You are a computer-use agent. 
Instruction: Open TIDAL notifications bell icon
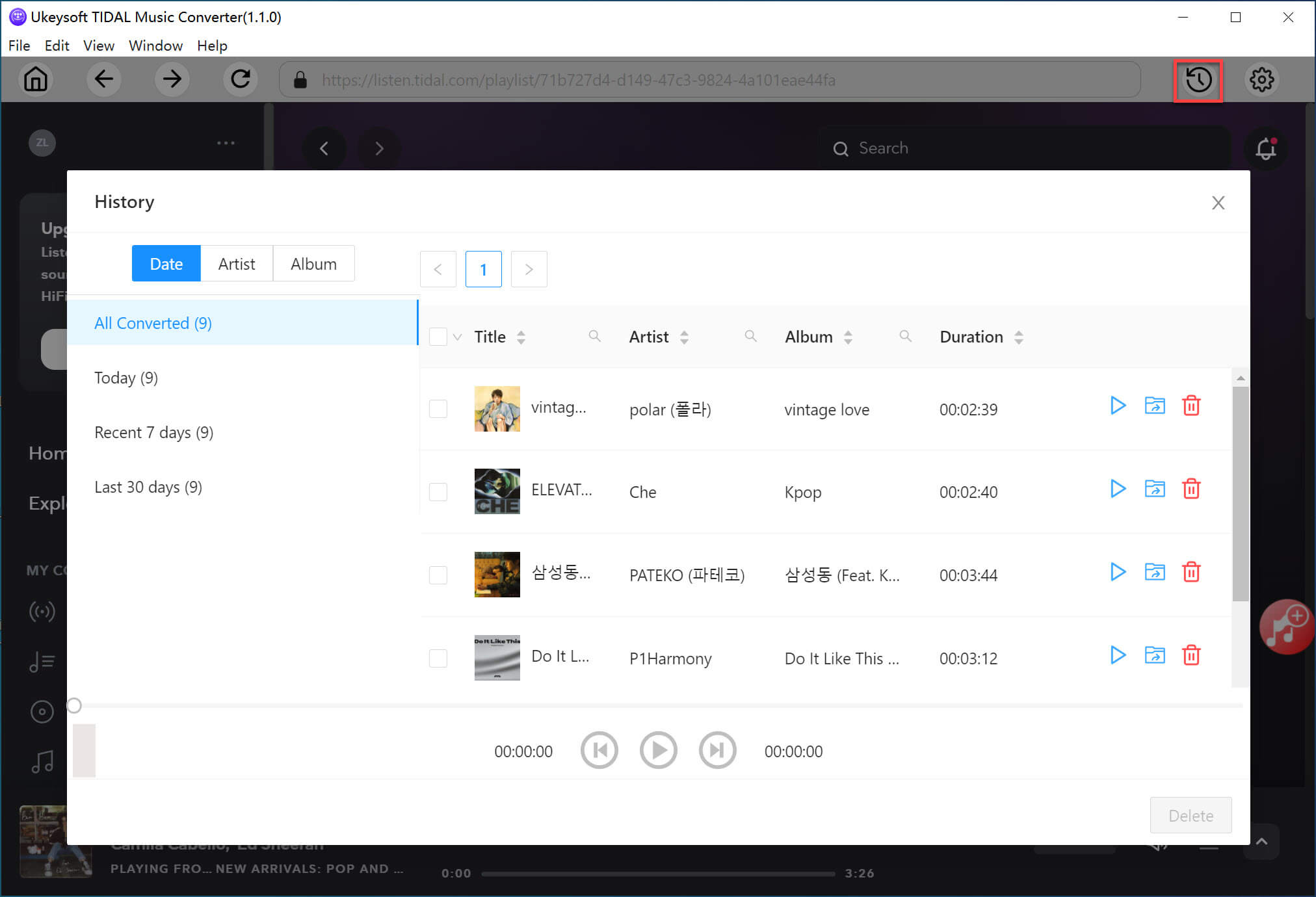tap(1265, 149)
